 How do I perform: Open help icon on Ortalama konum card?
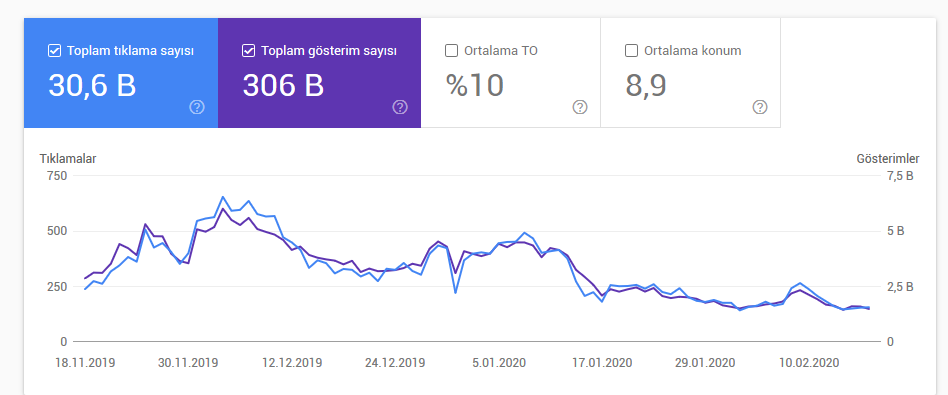(x=760, y=108)
